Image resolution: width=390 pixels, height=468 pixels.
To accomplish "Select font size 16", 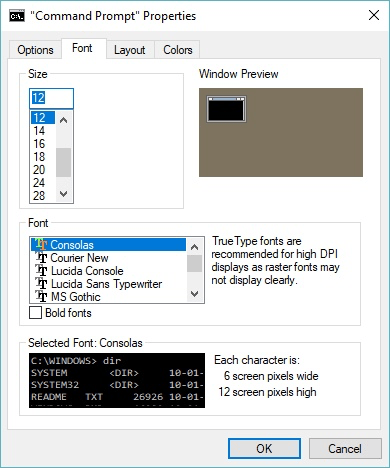I will pos(43,144).
